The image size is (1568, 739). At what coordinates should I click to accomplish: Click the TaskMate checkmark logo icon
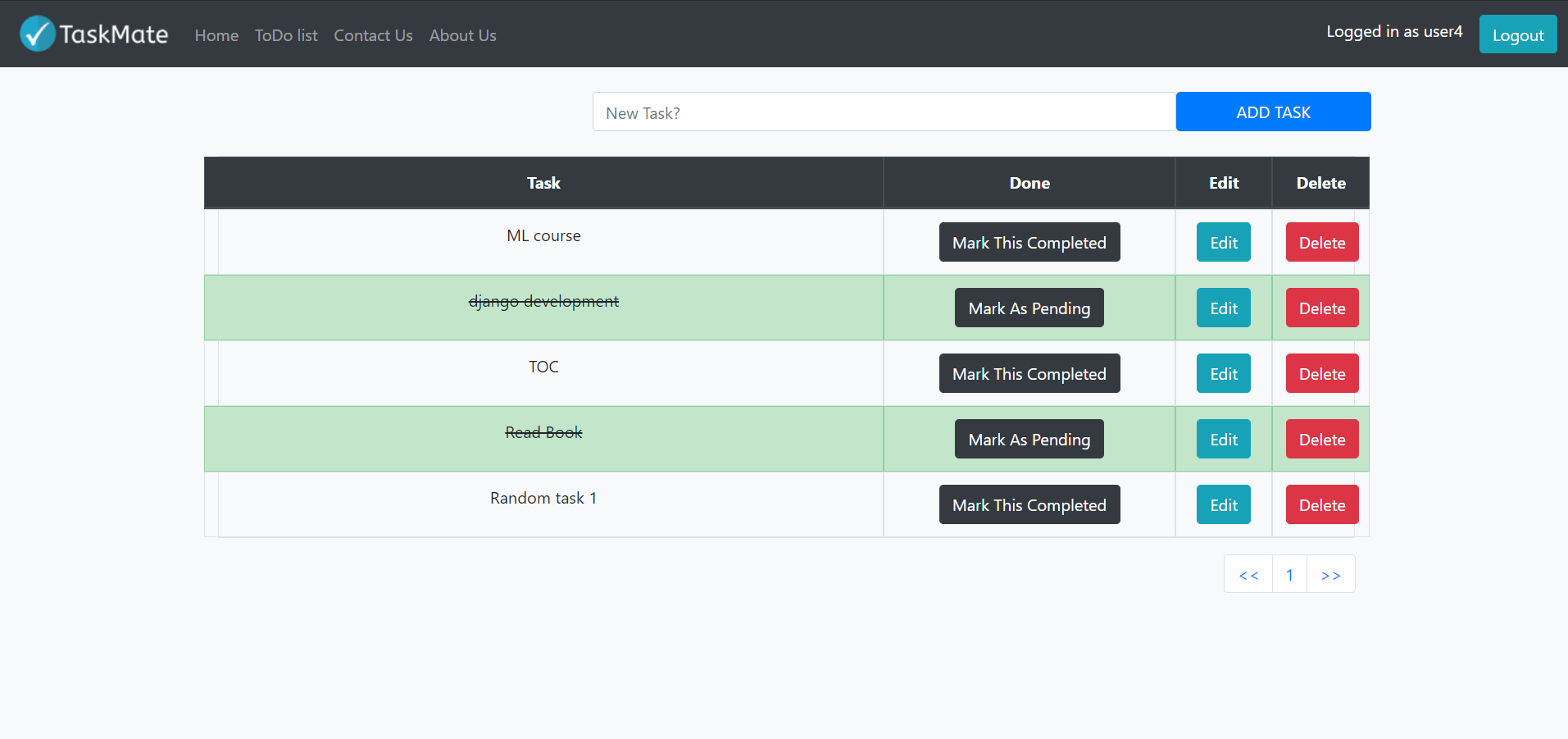pyautogui.click(x=35, y=34)
